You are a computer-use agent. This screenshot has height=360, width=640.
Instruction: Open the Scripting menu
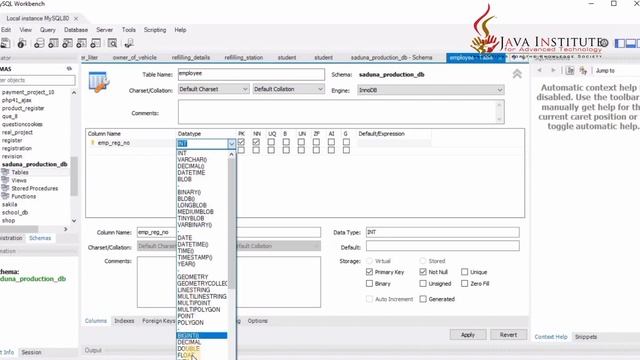155,30
